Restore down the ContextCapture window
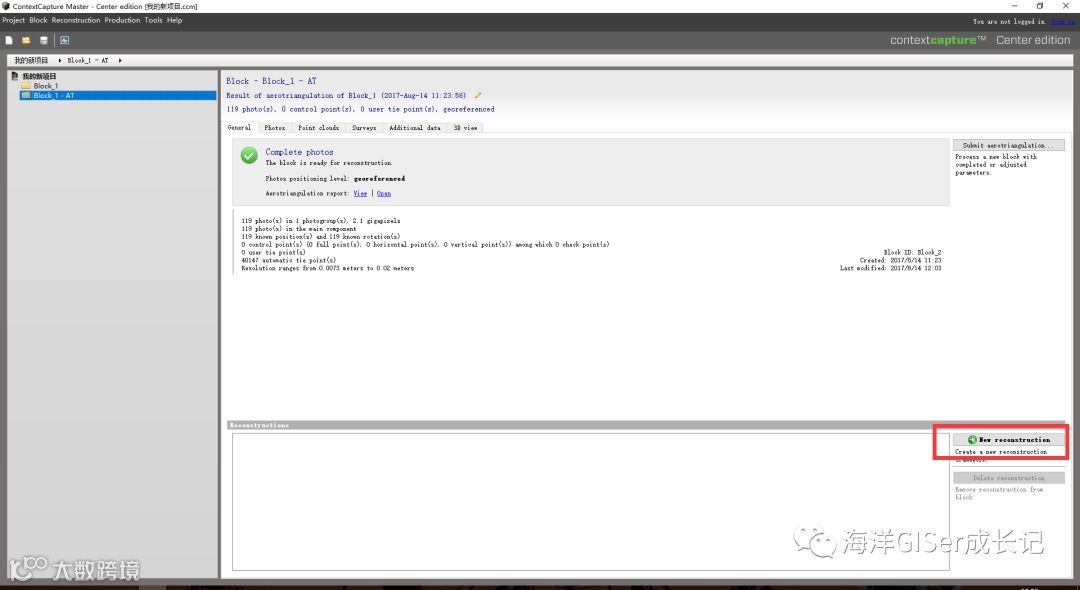This screenshot has width=1080, height=590. tap(1040, 6)
